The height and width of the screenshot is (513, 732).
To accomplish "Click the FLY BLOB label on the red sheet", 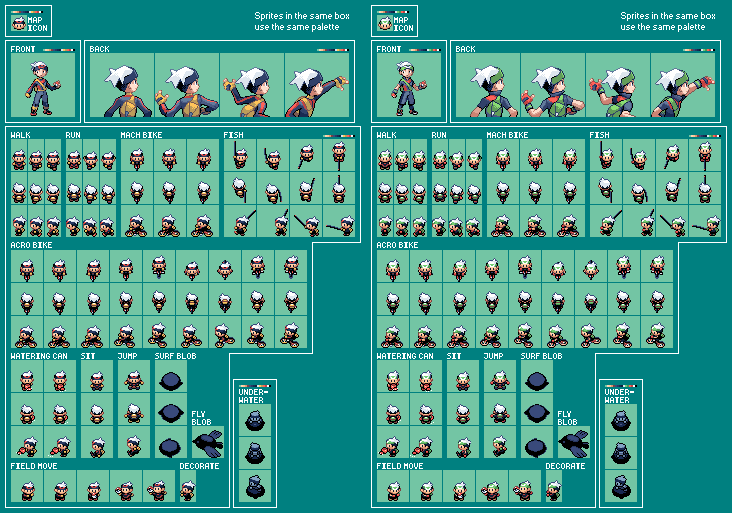I will [201, 418].
